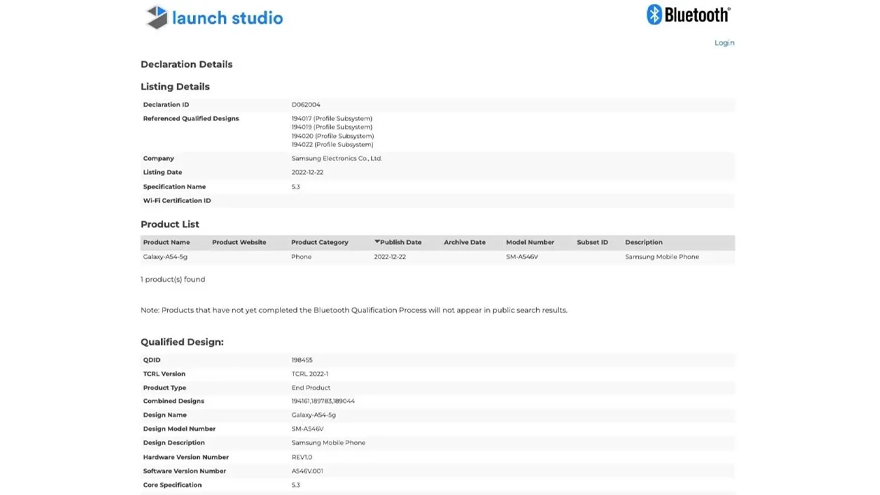
Task: Click the Publish Date sort arrow
Action: pos(377,242)
